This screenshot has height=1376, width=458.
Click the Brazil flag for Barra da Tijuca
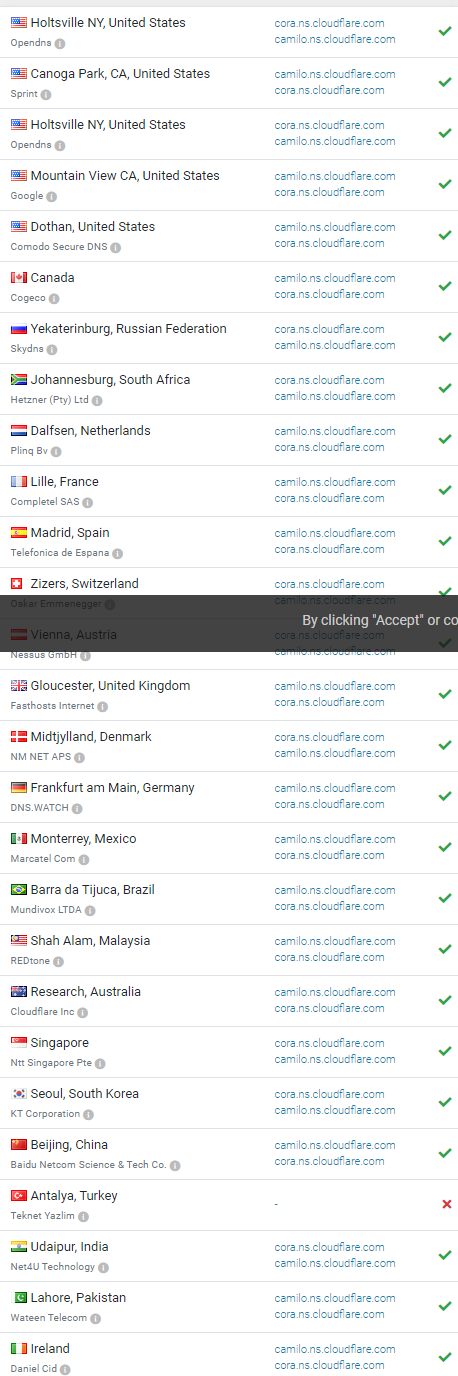19,890
